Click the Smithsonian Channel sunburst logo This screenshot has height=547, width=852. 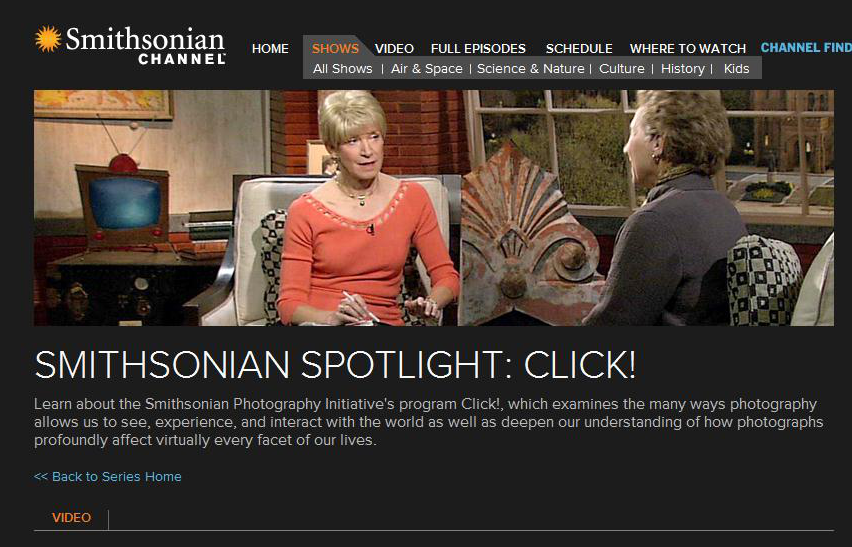pos(48,39)
